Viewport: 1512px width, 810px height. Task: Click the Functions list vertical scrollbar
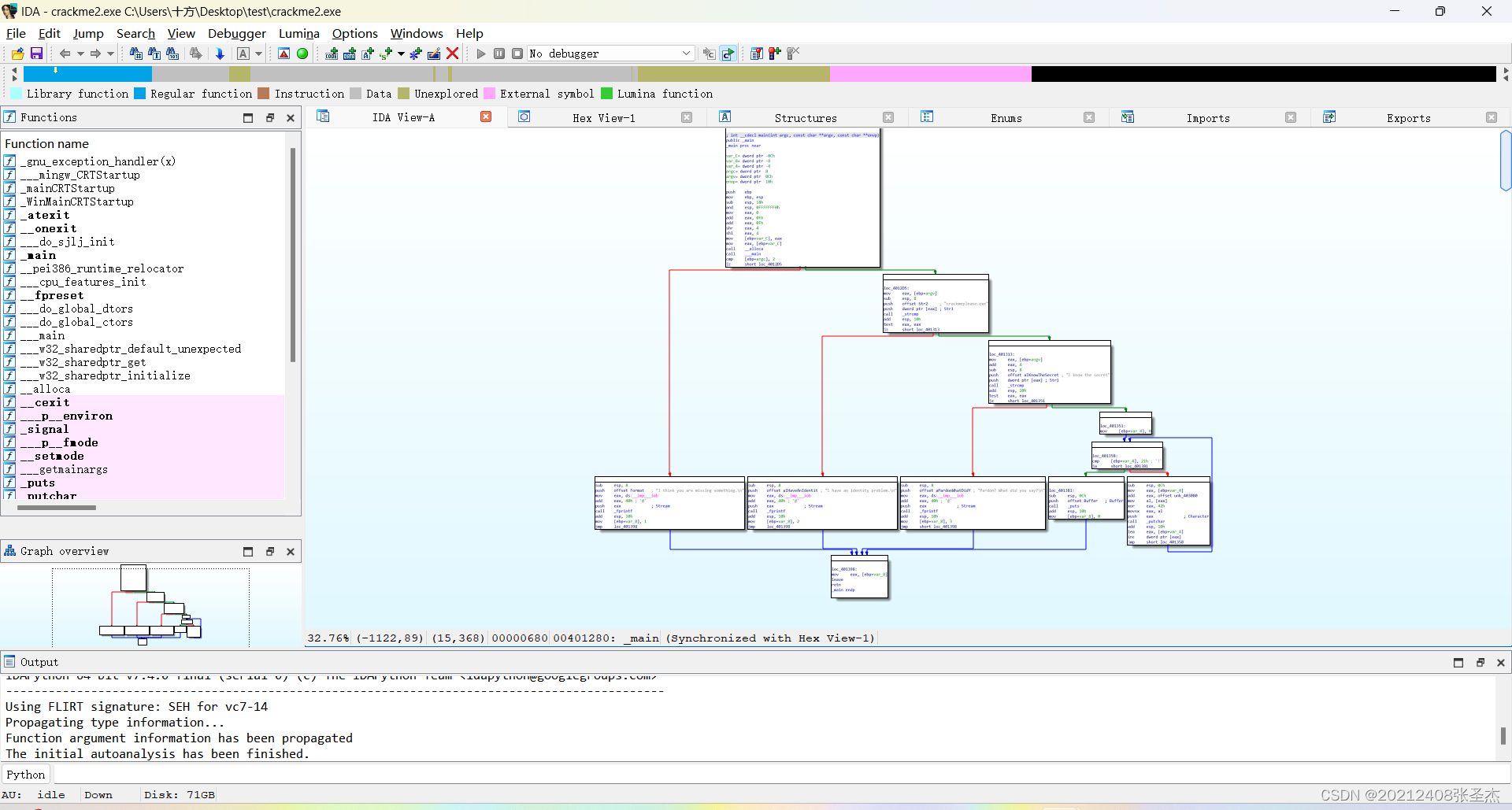pos(293,256)
